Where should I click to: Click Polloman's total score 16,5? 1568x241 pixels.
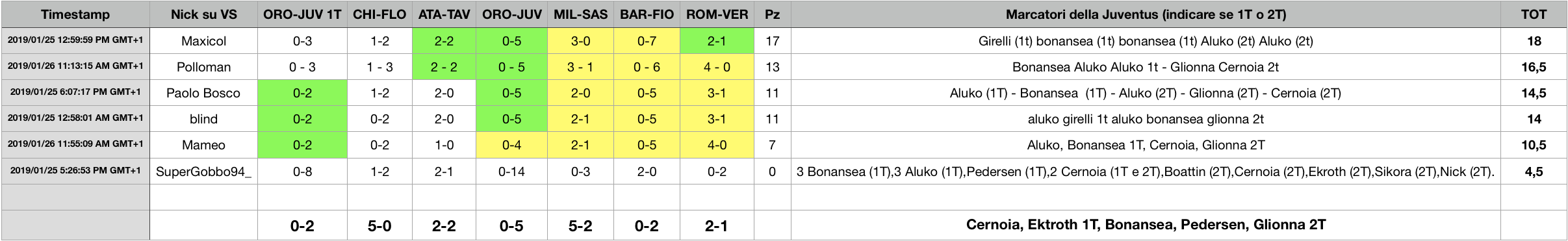point(1534,67)
